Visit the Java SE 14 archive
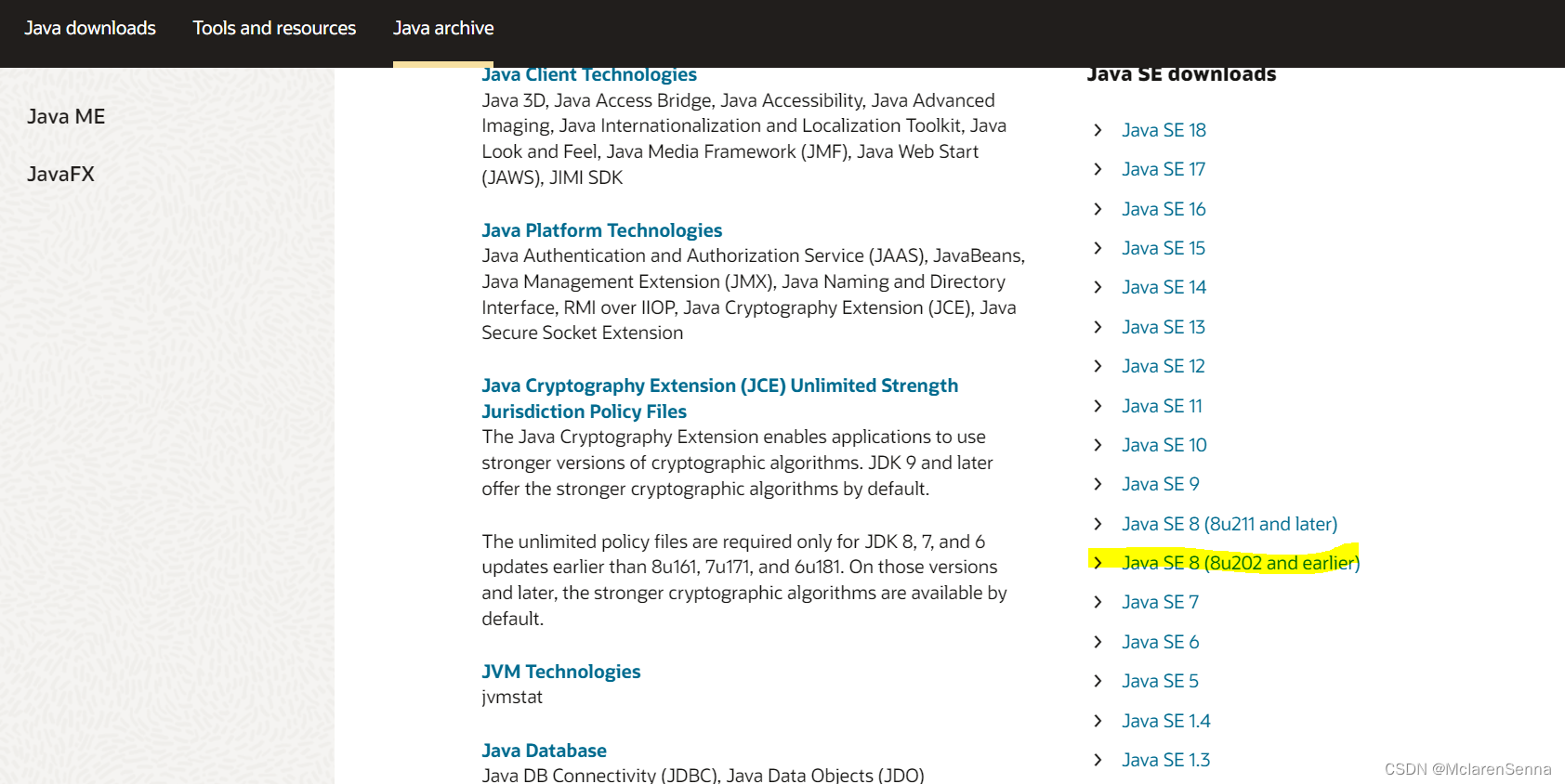 pos(1164,287)
